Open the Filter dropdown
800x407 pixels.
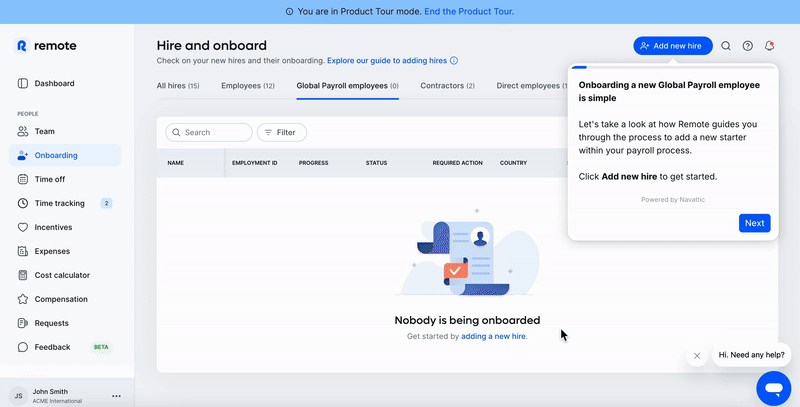282,132
